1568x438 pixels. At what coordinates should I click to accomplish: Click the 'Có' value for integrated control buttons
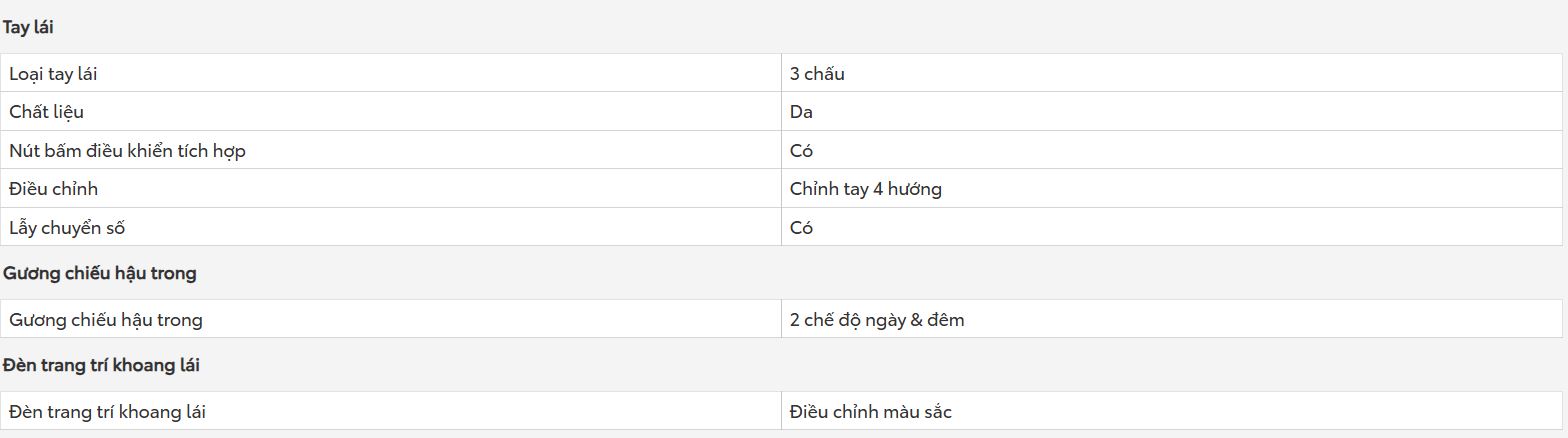pos(801,151)
